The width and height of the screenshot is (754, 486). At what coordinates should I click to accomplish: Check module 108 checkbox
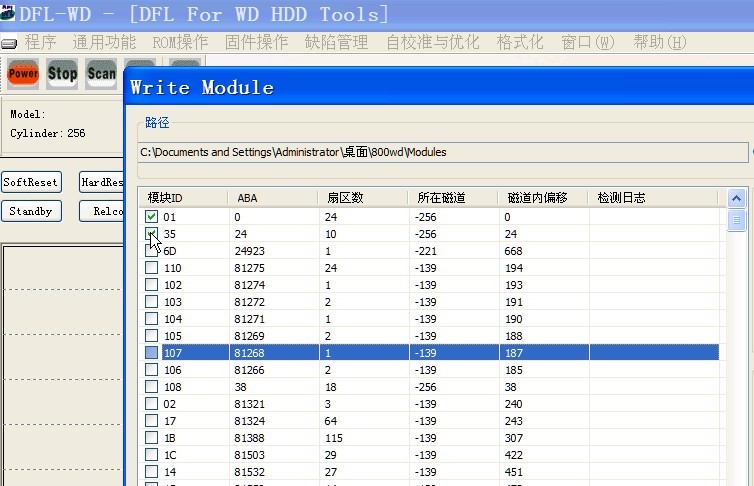coord(151,386)
